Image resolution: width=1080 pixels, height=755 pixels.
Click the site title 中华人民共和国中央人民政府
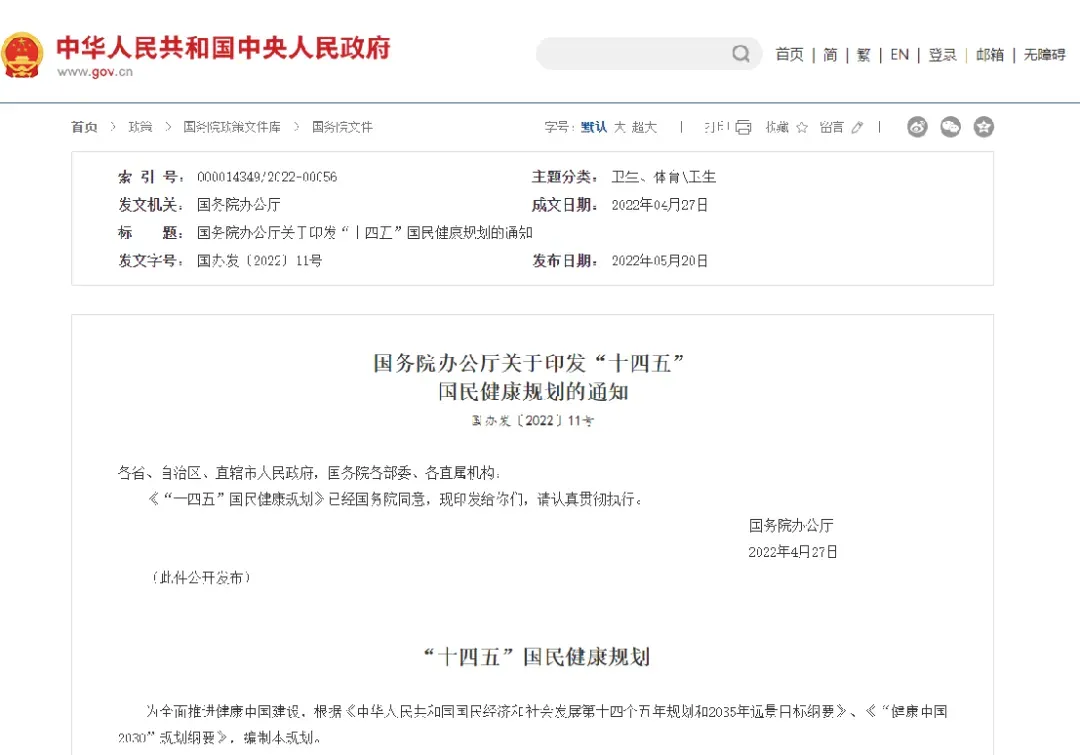[x=223, y=48]
